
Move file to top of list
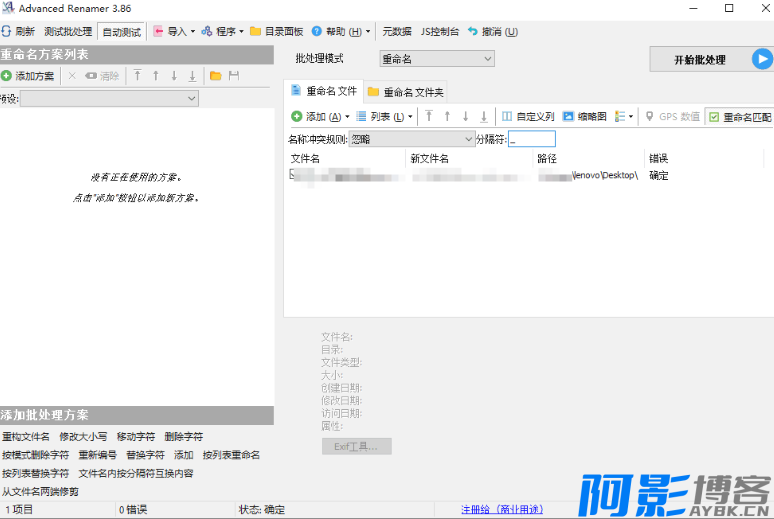(x=428, y=116)
